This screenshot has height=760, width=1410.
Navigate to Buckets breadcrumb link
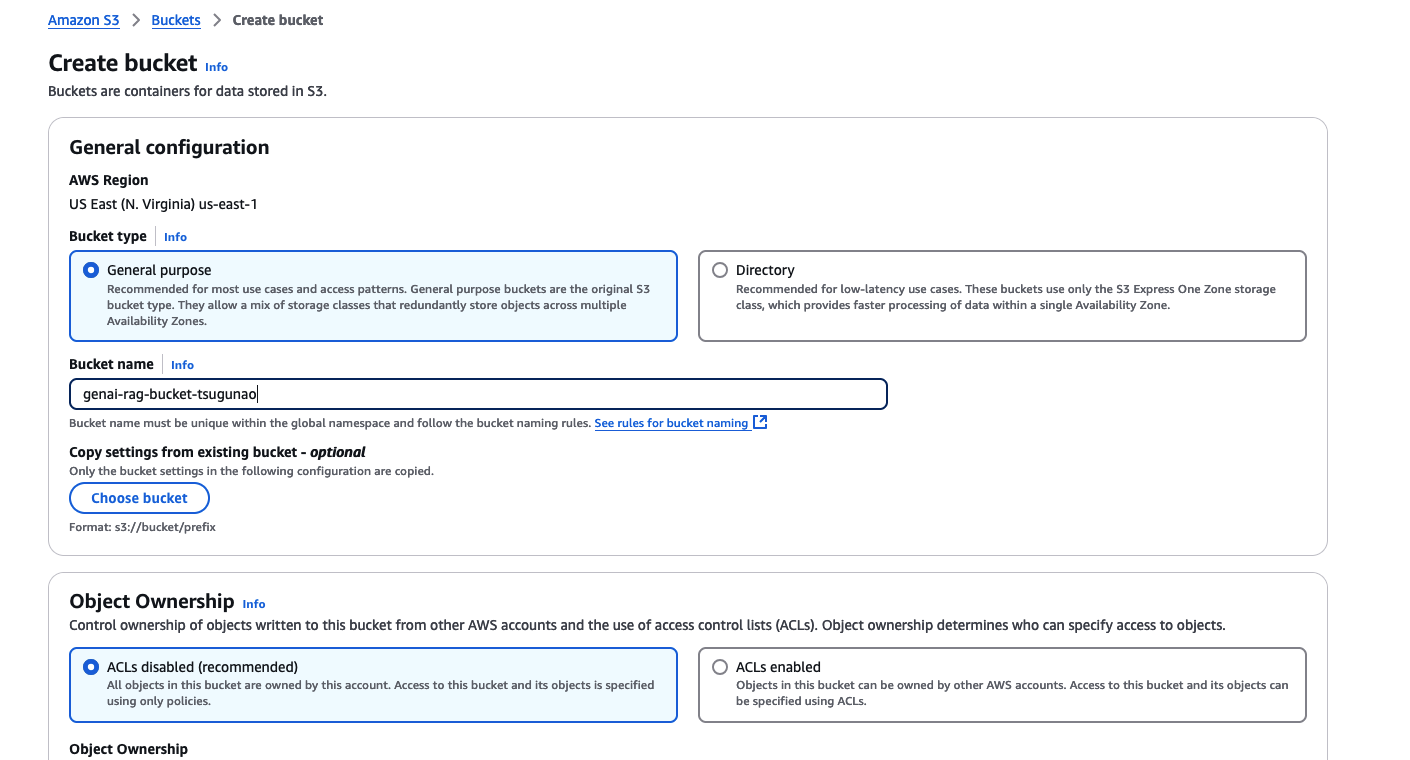[176, 20]
